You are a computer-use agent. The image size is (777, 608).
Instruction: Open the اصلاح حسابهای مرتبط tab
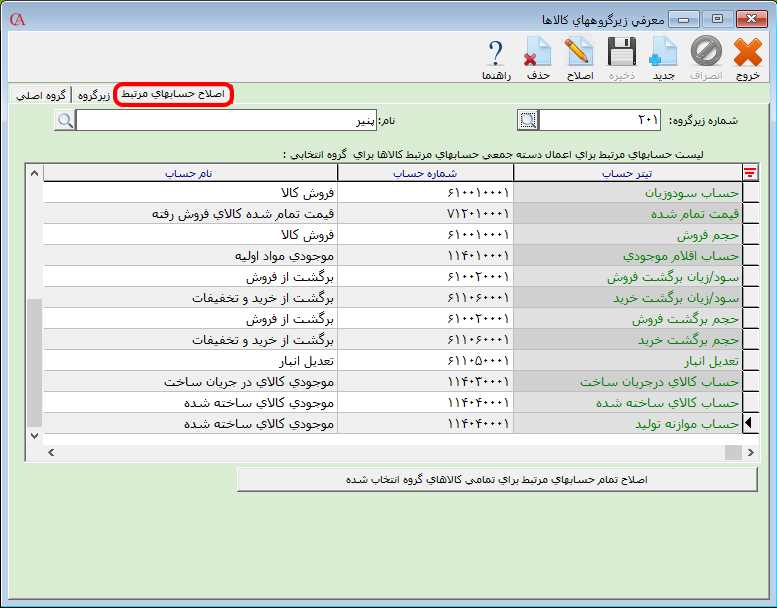(x=173, y=94)
